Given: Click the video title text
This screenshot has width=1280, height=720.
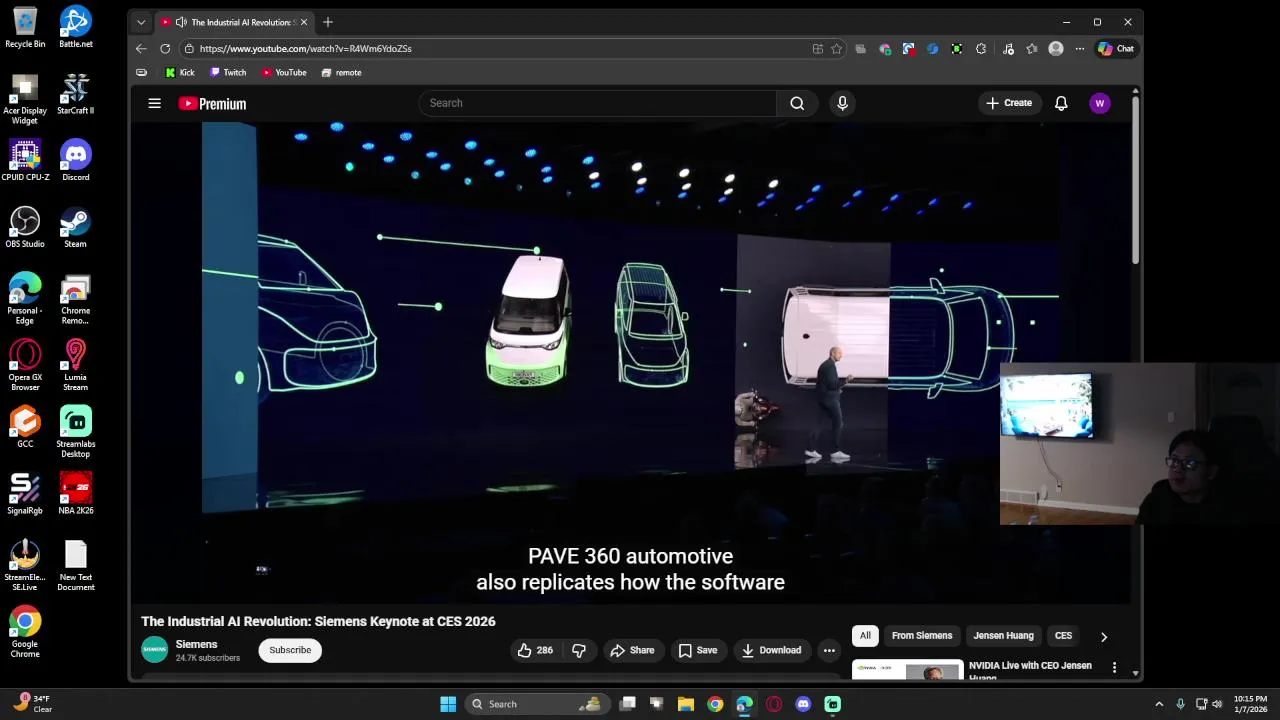Looking at the screenshot, I should coord(318,621).
